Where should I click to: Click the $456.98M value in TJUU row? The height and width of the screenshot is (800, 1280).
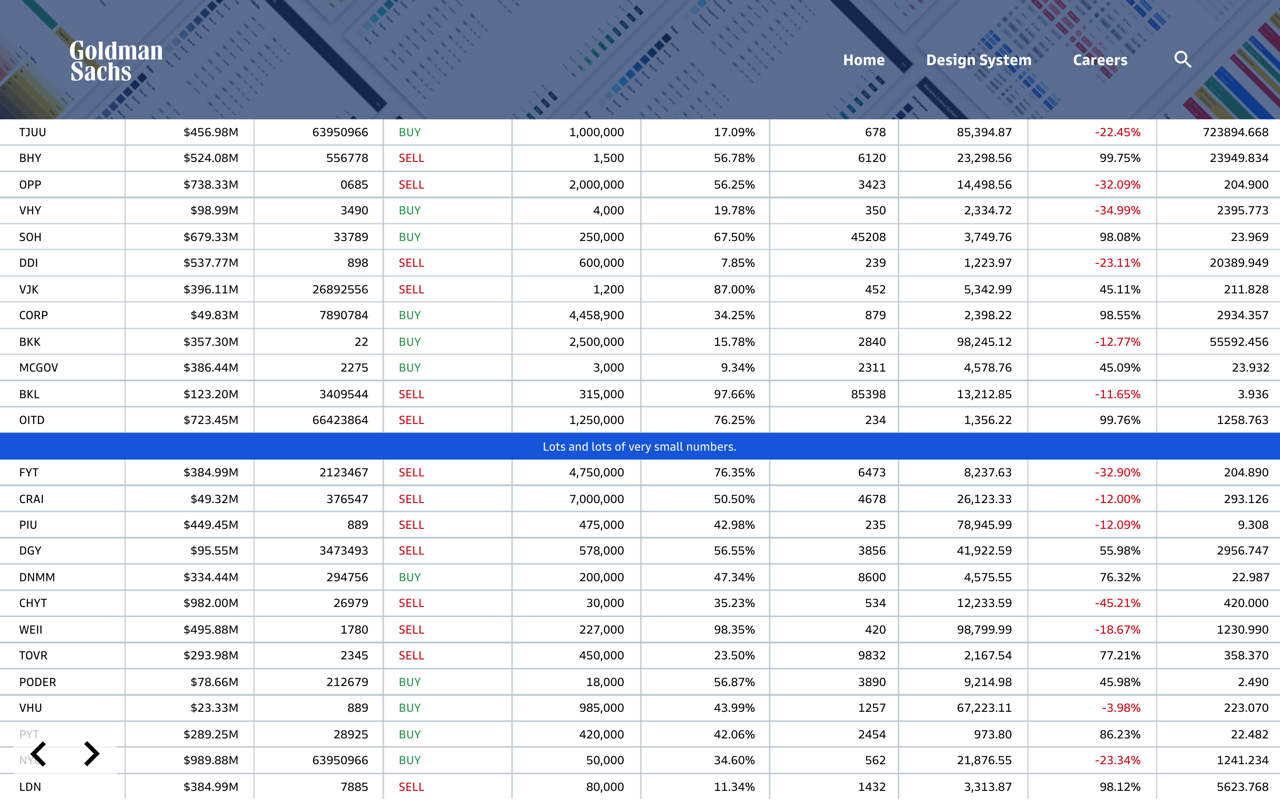211,132
